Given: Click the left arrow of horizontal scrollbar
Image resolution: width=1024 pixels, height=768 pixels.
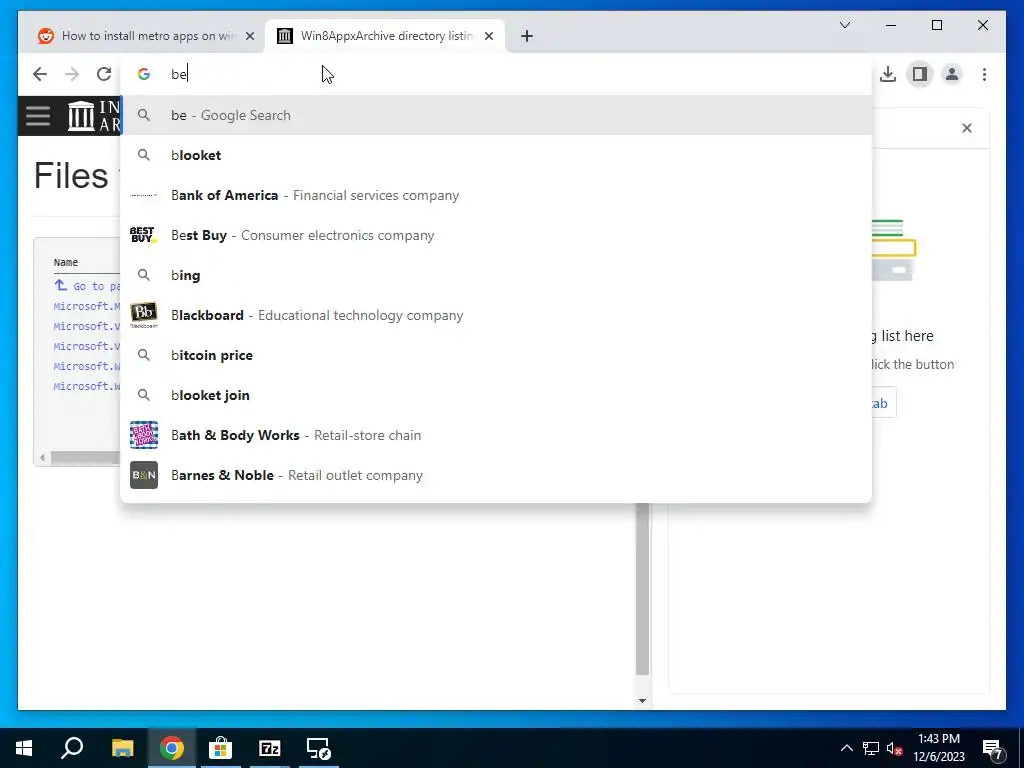Looking at the screenshot, I should pos(42,457).
